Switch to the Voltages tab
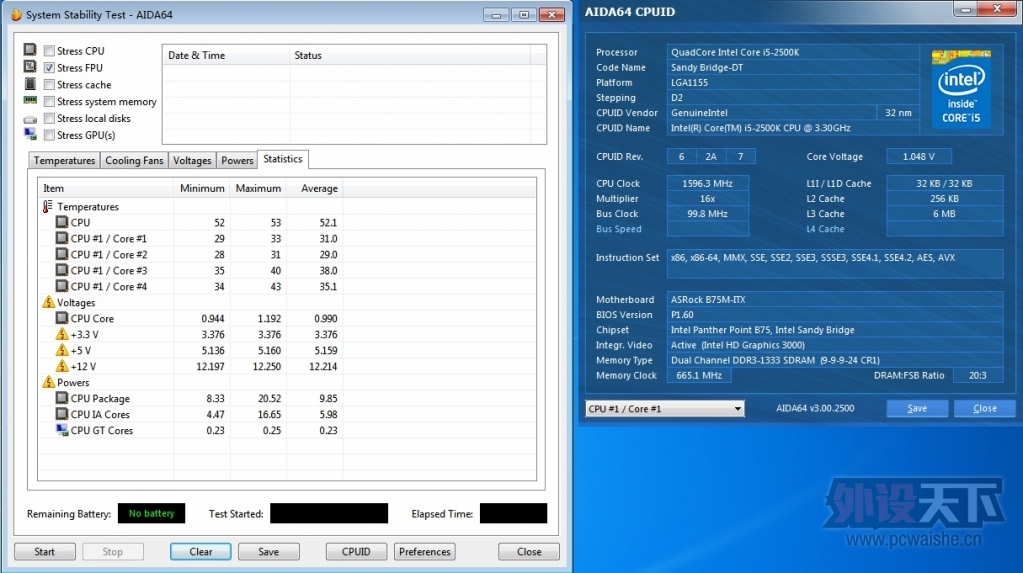Viewport: 1023px width, 573px height. click(192, 161)
